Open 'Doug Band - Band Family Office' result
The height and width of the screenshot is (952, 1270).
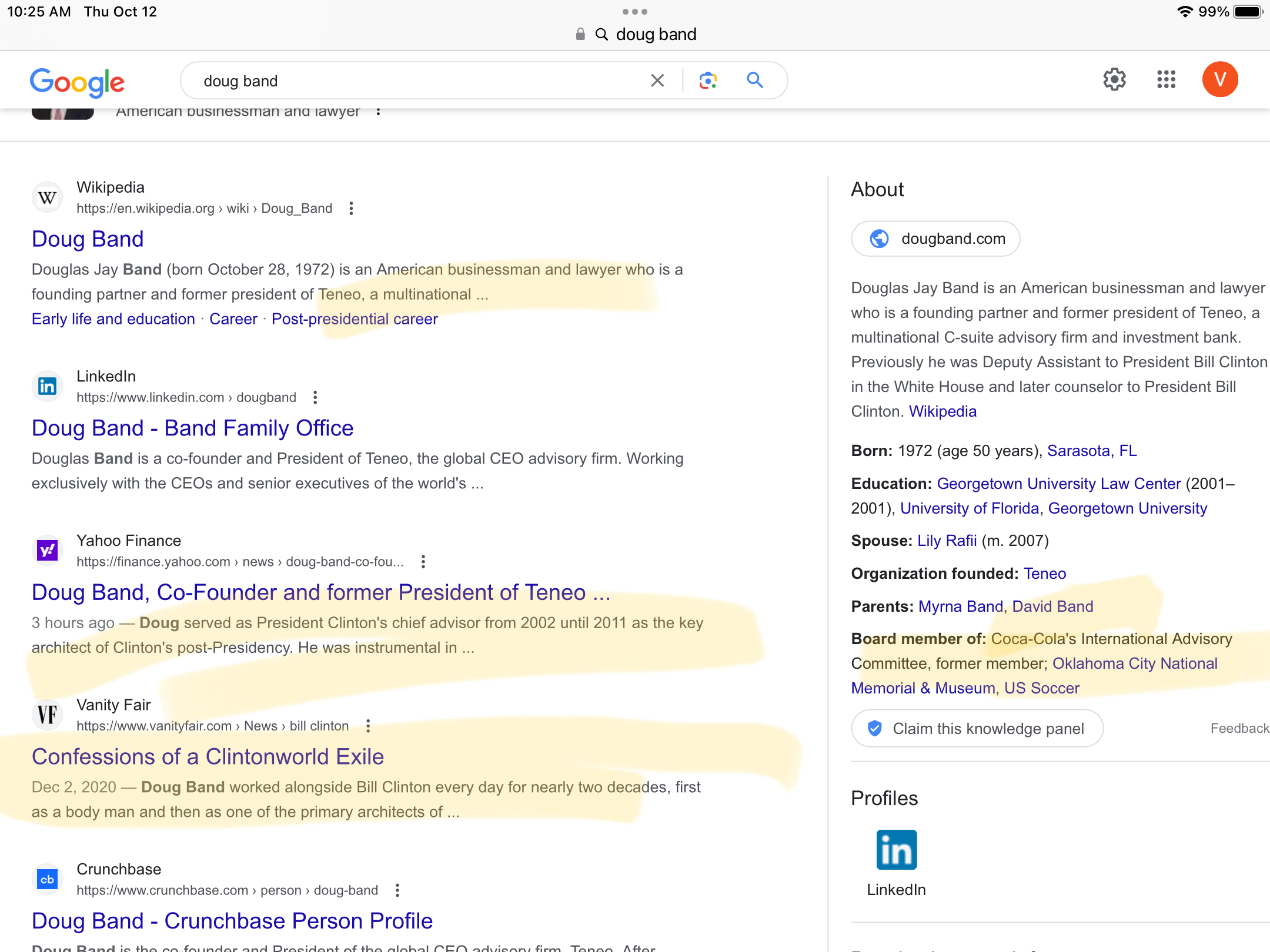click(193, 428)
